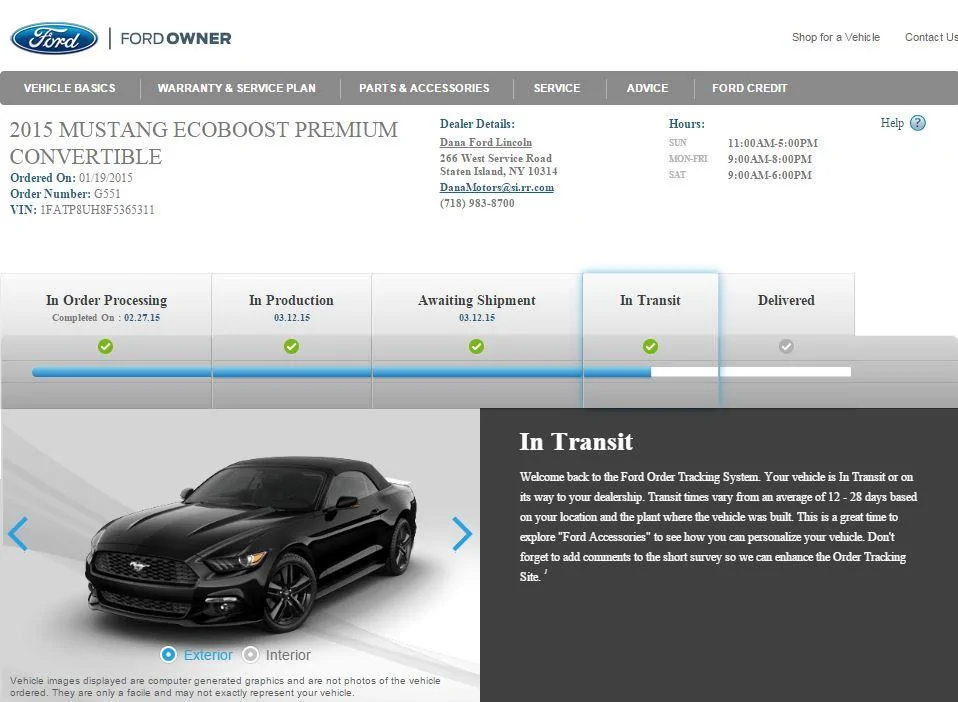958x702 pixels.
Task: Click the Saturday hours 9:00AM-6:00PM
Action: point(770,175)
